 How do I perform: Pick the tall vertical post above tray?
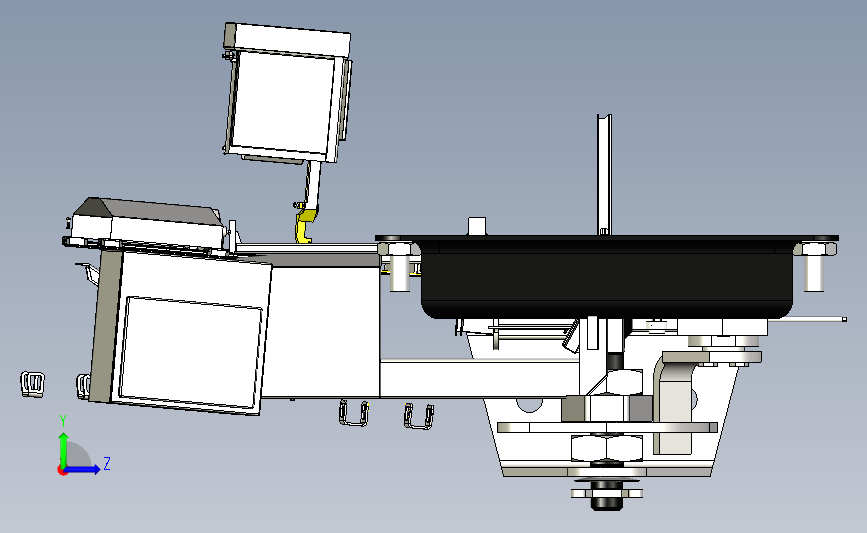(604, 175)
